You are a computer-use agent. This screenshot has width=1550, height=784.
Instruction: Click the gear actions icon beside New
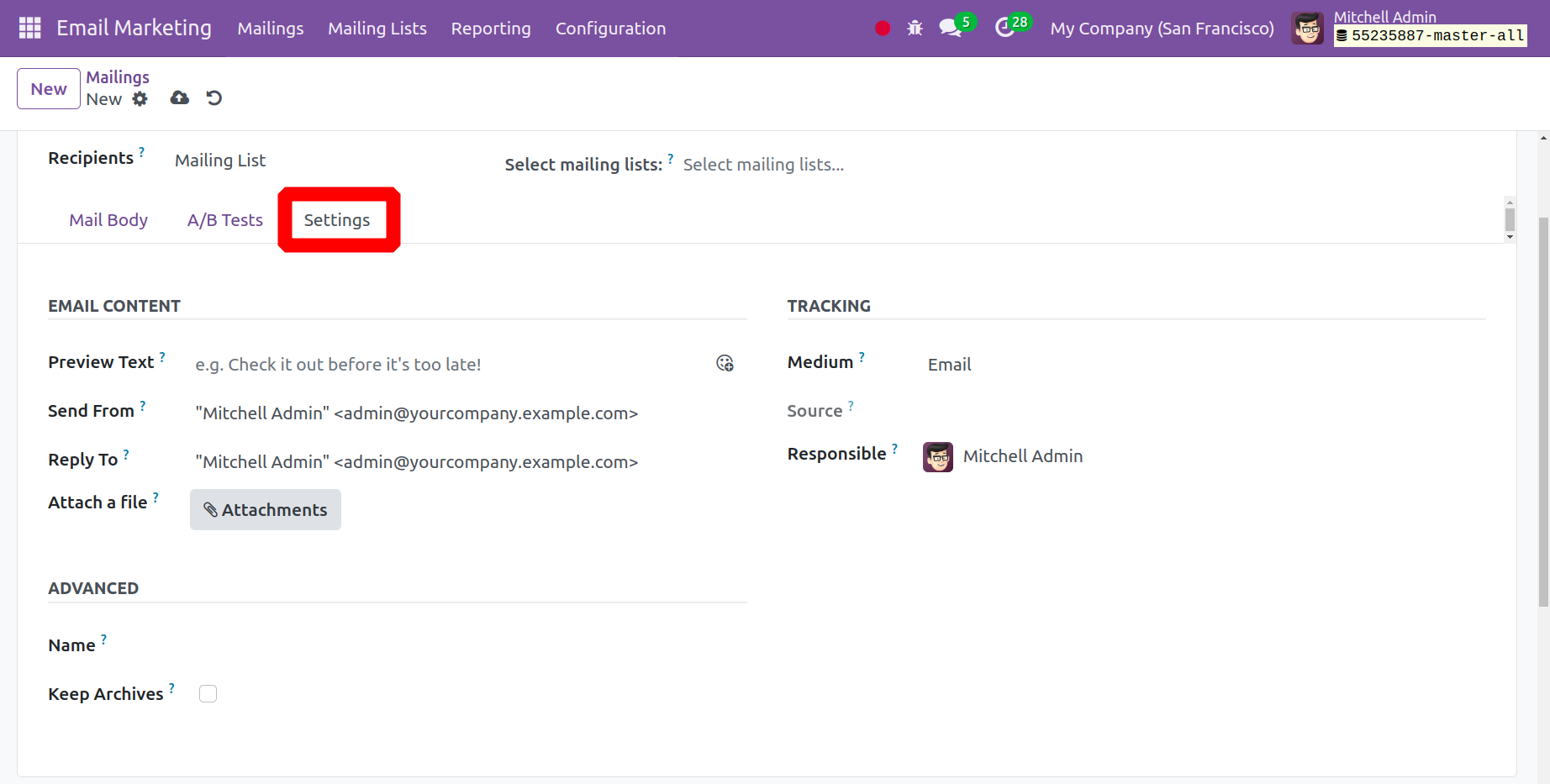coord(140,99)
